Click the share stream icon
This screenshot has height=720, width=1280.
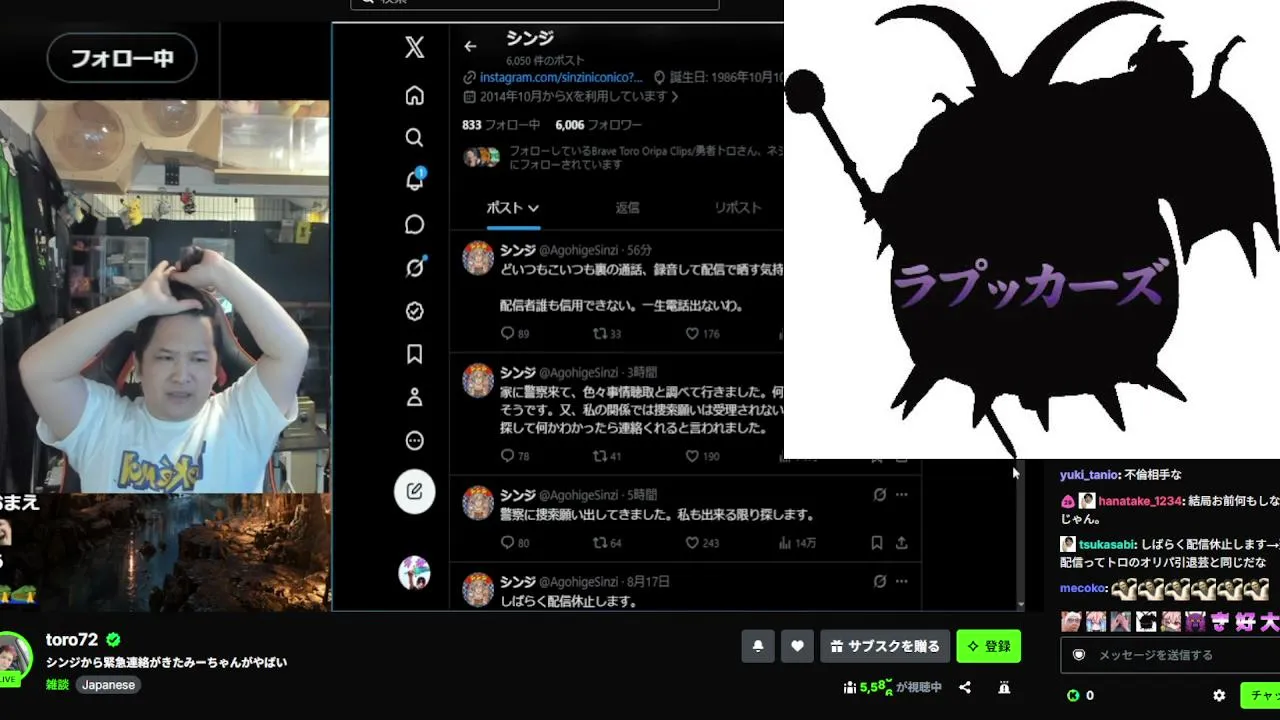965,688
